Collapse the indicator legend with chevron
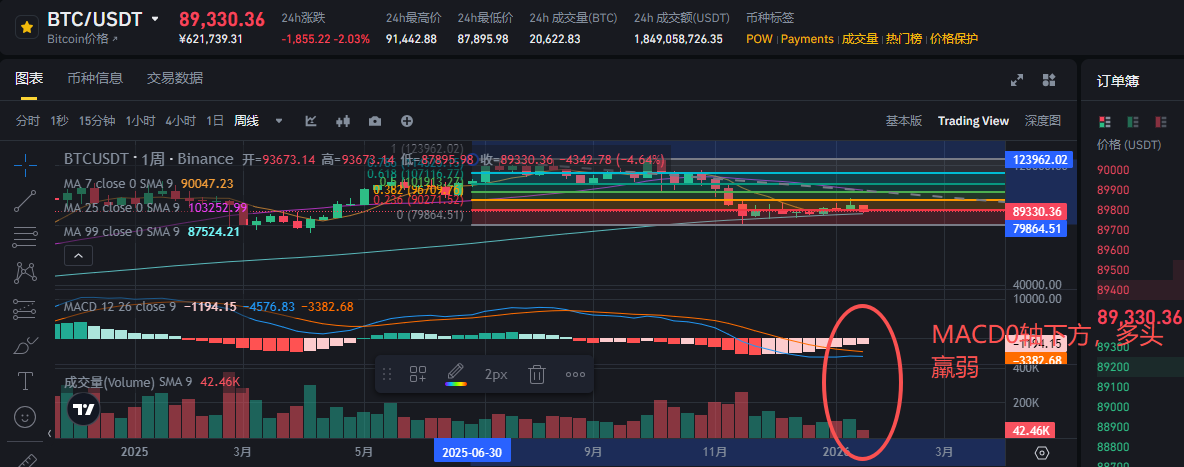The image size is (1184, 467). (x=79, y=256)
